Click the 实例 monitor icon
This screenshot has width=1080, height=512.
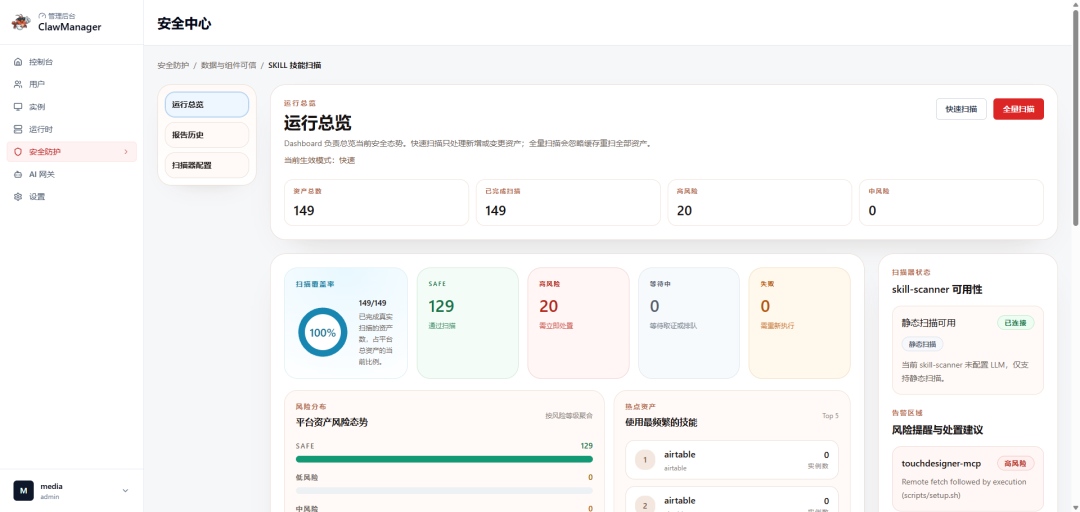[x=18, y=107]
